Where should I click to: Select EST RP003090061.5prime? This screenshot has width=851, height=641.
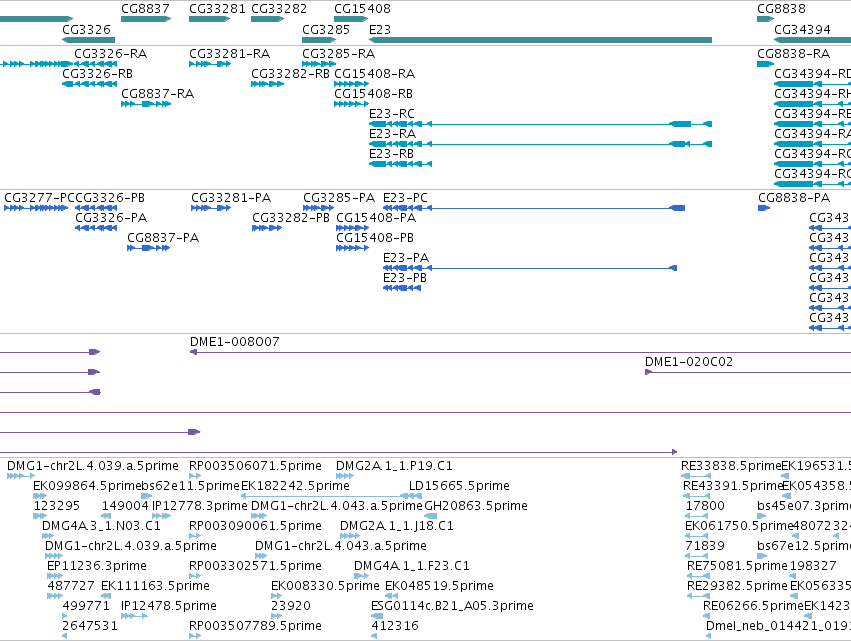195,536
